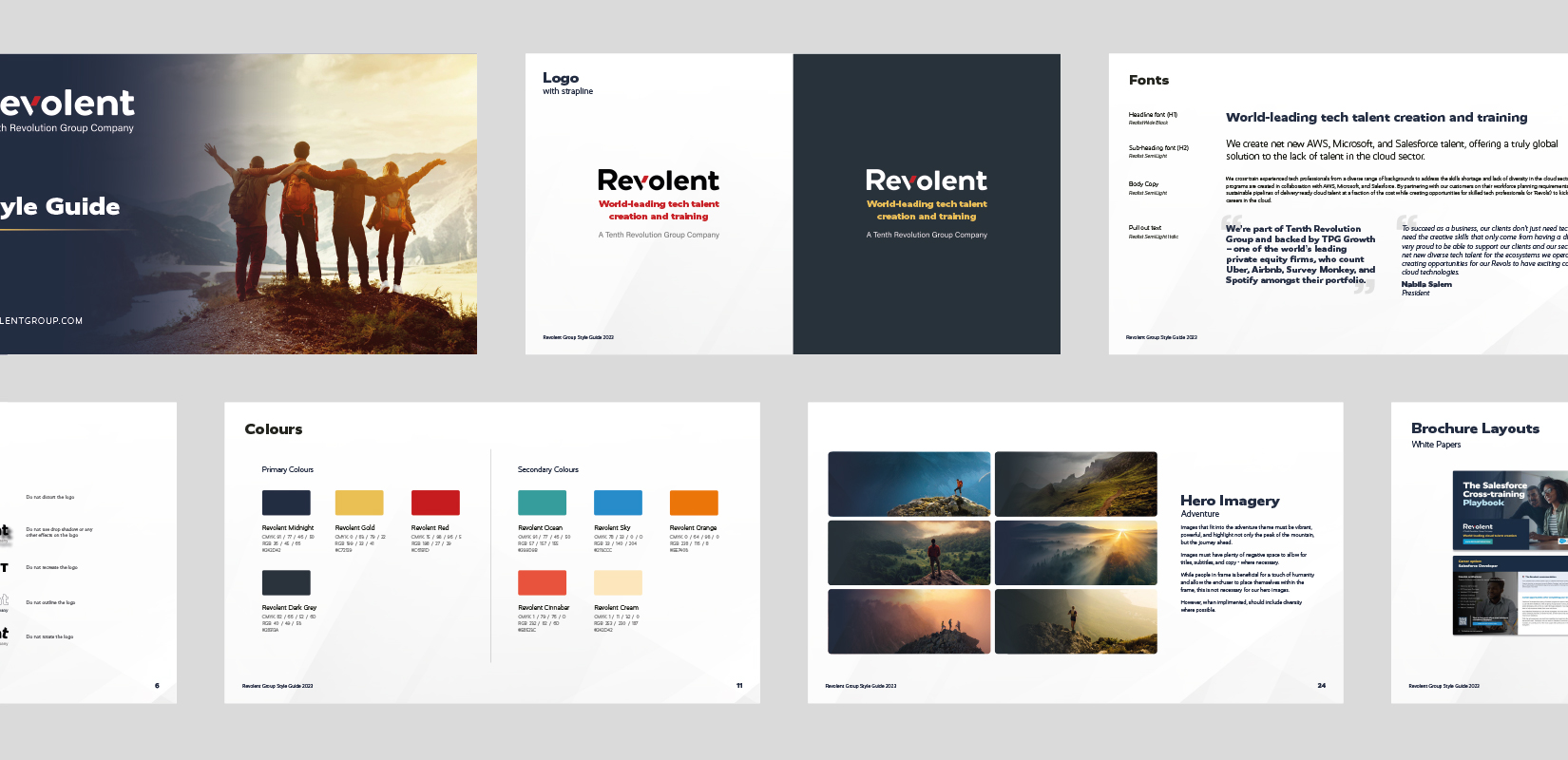This screenshot has height=760, width=1568.
Task: Click page number 6 on logo misuse page
Action: [x=157, y=685]
